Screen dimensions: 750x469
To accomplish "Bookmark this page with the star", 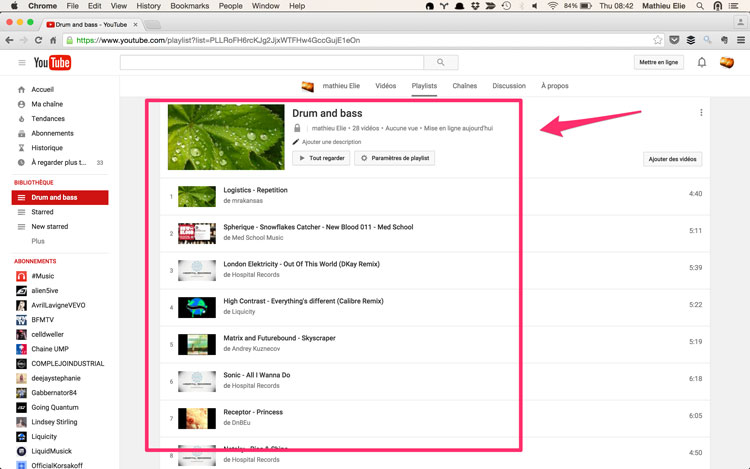I will [658, 40].
